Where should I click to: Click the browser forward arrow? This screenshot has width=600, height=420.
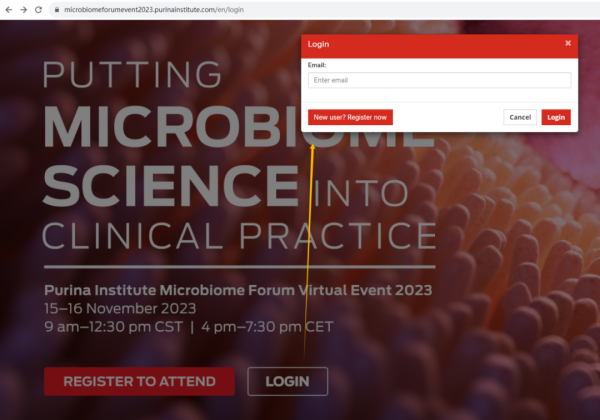[23, 10]
